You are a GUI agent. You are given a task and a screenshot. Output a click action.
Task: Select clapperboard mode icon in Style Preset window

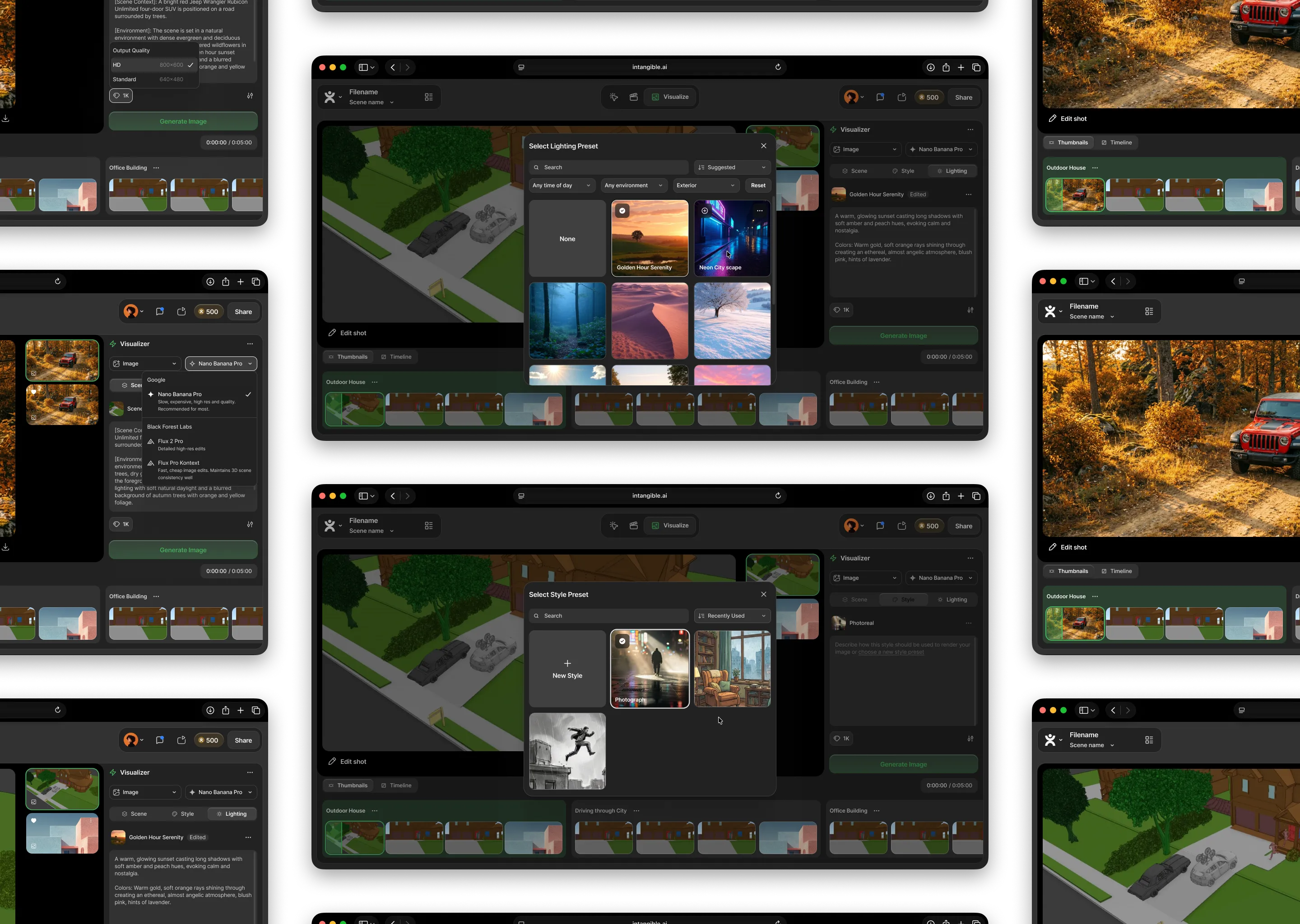click(x=633, y=526)
